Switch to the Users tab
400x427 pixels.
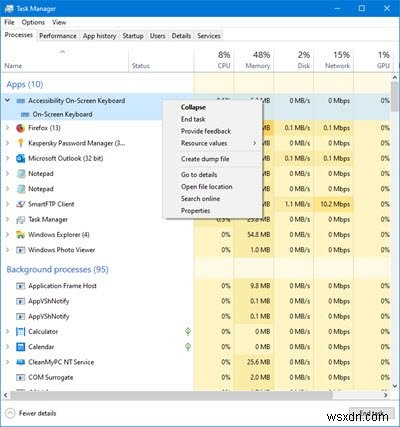(x=157, y=36)
